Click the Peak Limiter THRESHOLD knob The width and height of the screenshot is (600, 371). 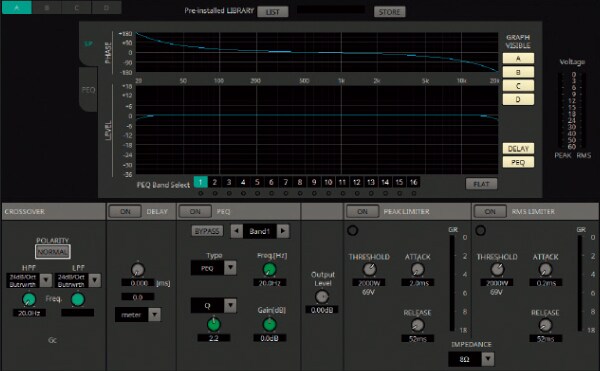369,269
